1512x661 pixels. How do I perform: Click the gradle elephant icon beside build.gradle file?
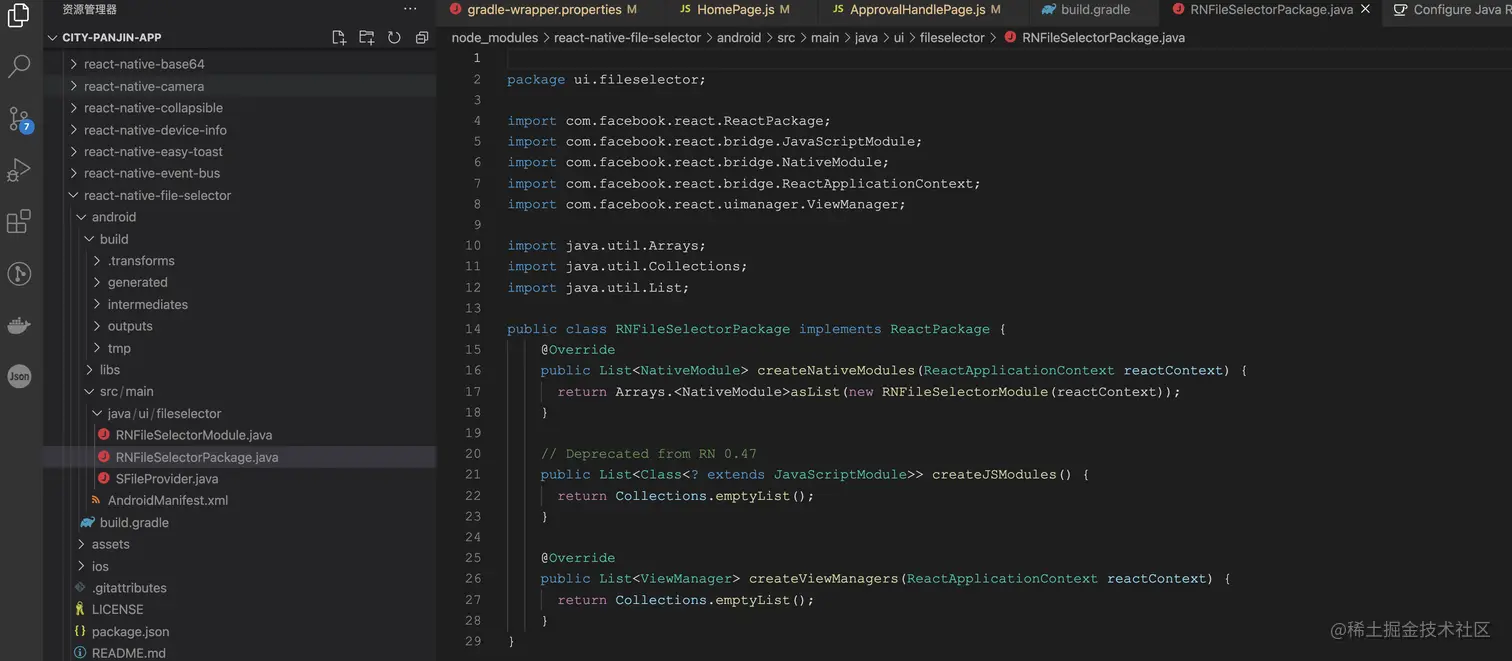point(88,522)
